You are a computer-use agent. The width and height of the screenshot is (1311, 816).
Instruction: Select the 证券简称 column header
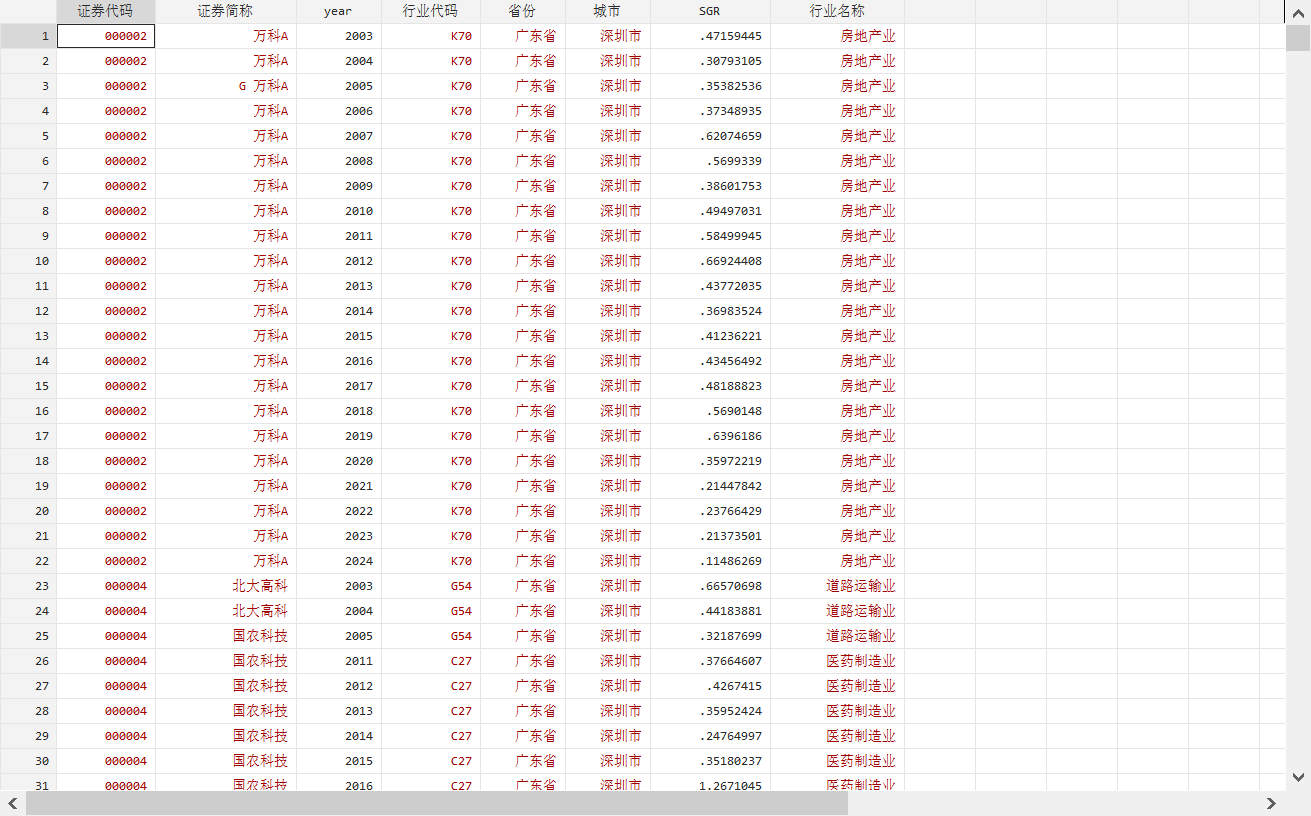pos(226,11)
